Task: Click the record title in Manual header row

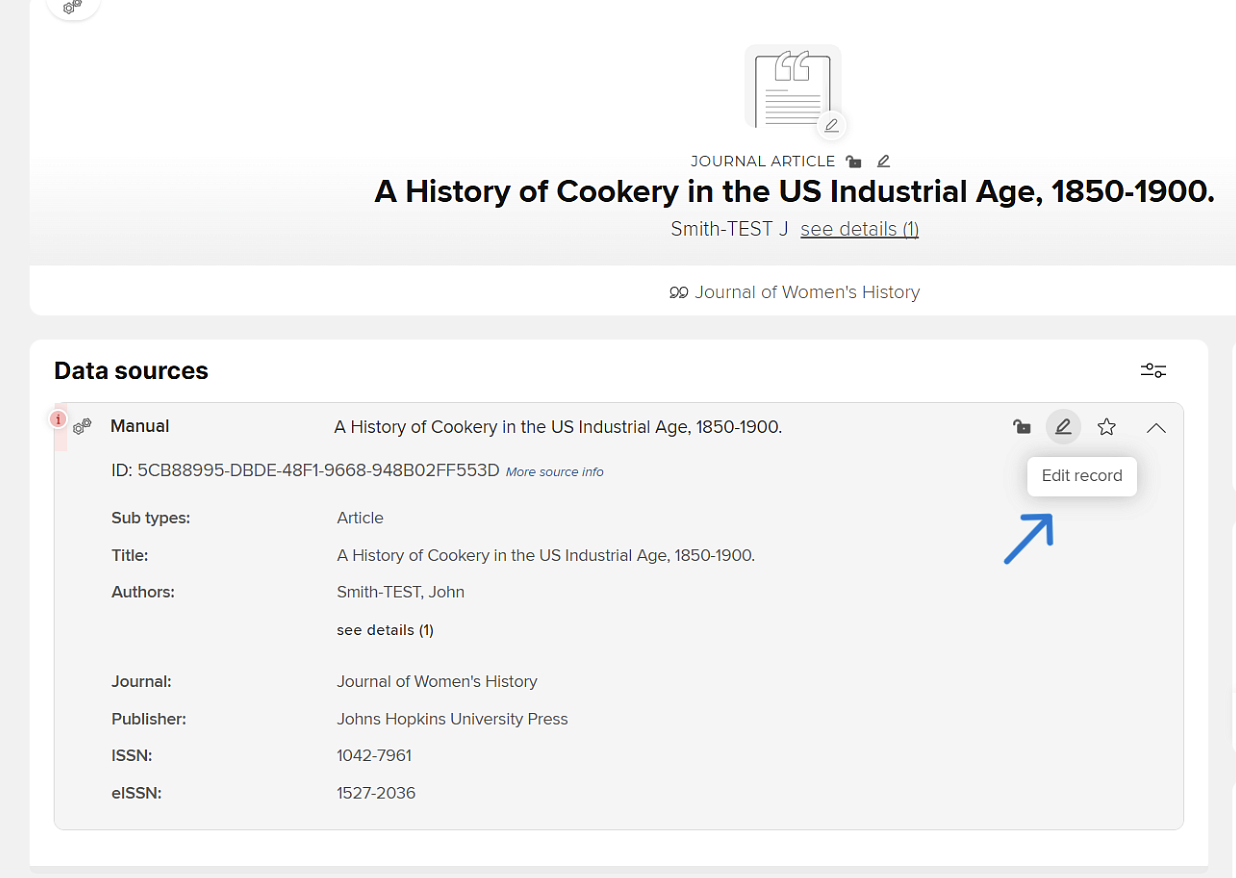Action: pyautogui.click(x=557, y=427)
